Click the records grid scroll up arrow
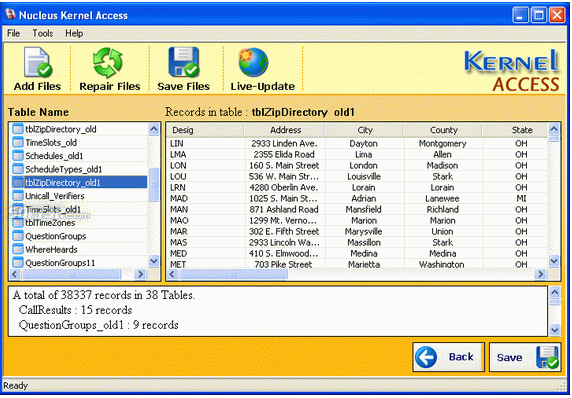Viewport: 572px width, 398px height. pos(554,129)
